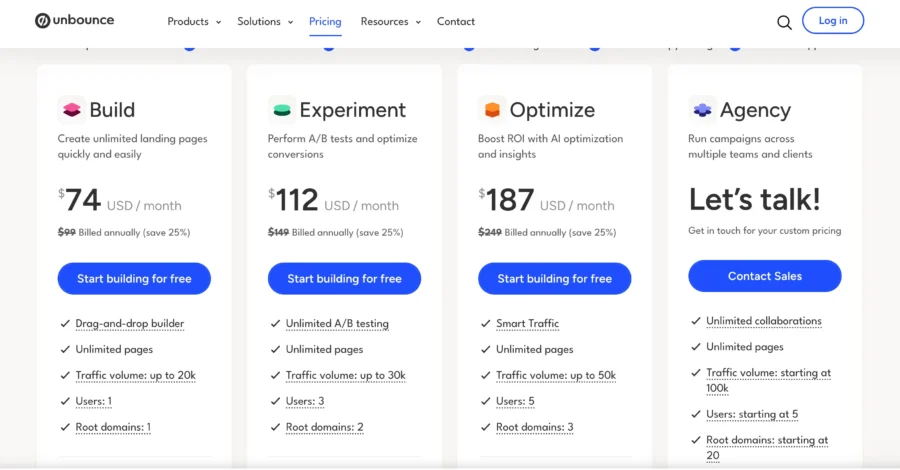Go to the Pricing page tab
Image resolution: width=900 pixels, height=470 pixels.
pos(325,21)
